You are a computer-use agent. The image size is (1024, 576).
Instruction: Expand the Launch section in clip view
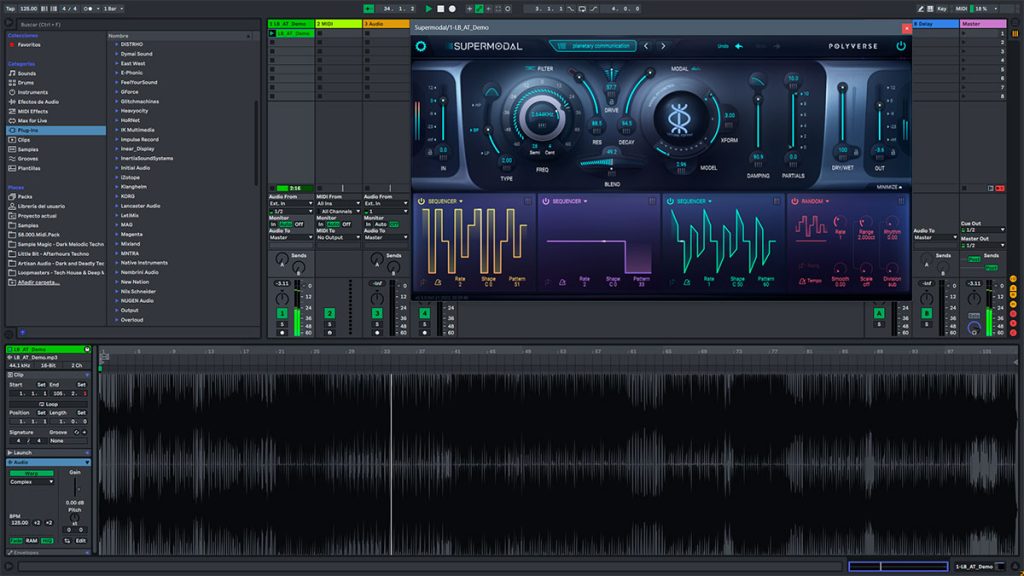click(10, 453)
